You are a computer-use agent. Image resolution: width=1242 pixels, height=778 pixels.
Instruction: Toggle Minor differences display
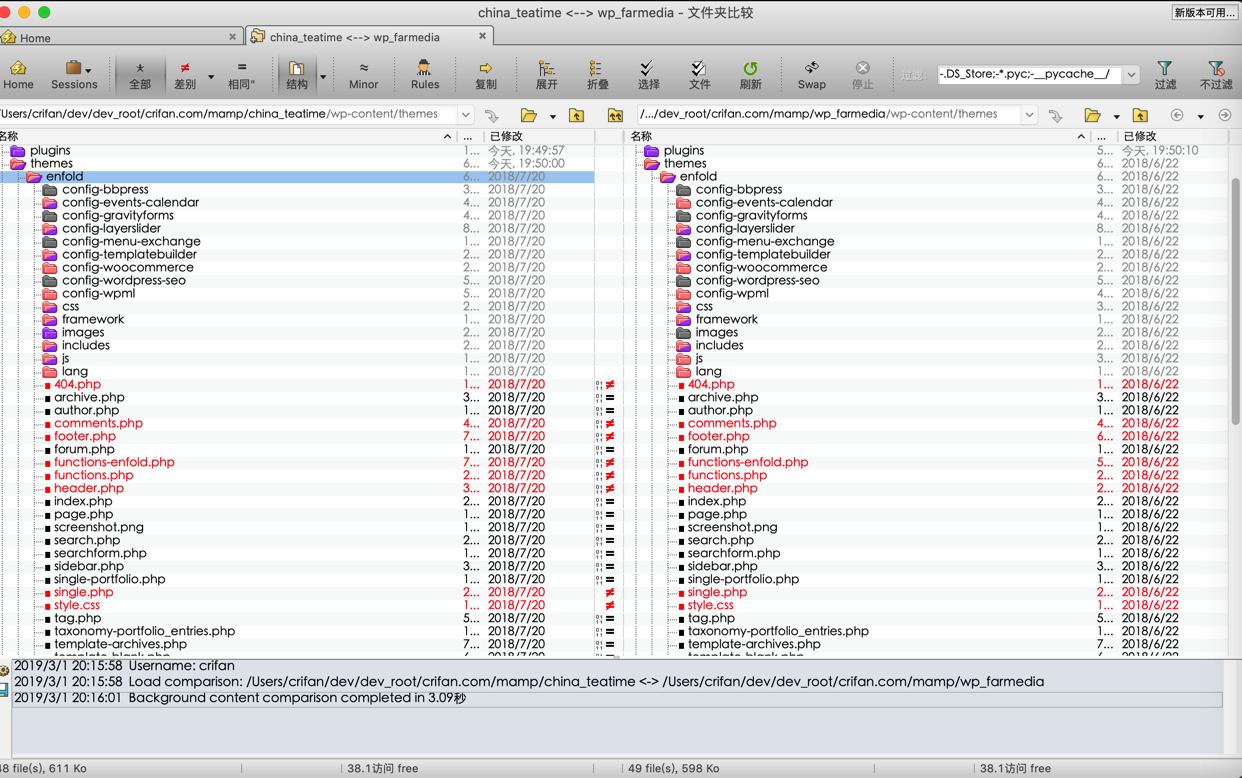[363, 74]
